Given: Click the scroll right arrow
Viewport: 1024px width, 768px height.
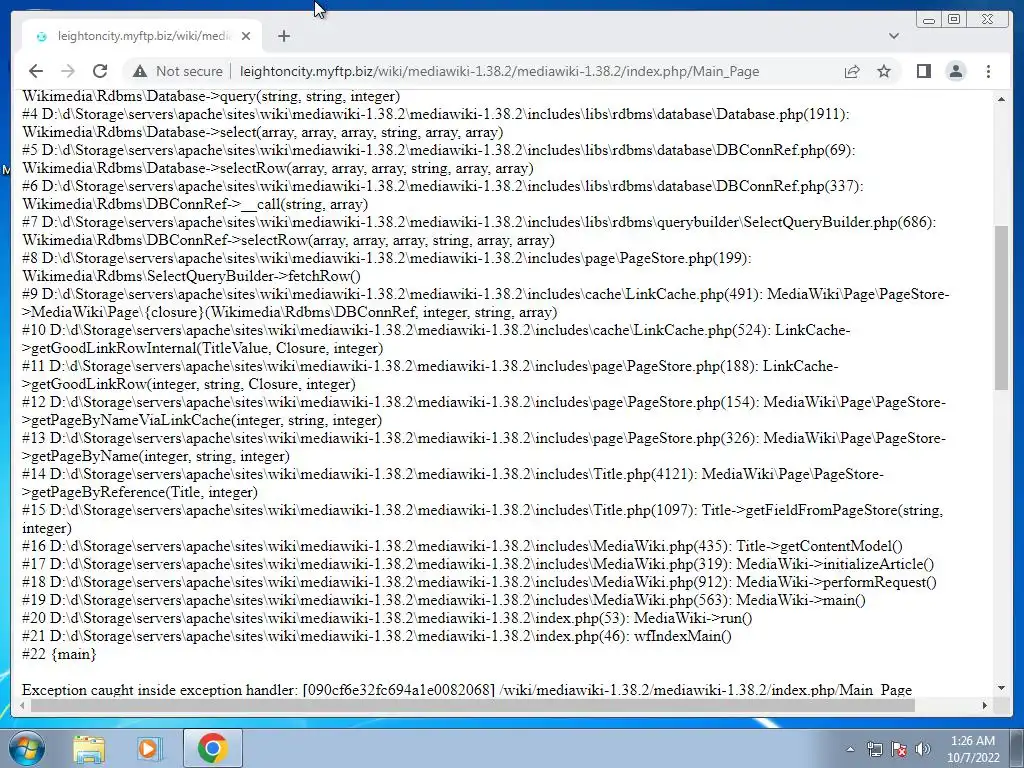Looking at the screenshot, I should tap(985, 705).
